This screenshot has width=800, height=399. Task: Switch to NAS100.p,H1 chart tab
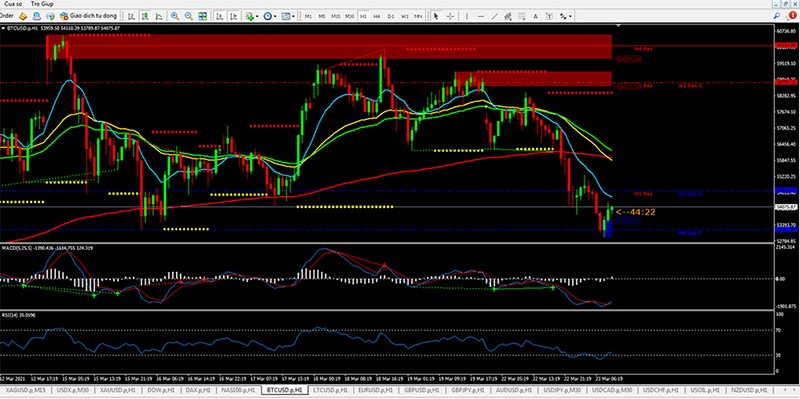click(x=238, y=390)
